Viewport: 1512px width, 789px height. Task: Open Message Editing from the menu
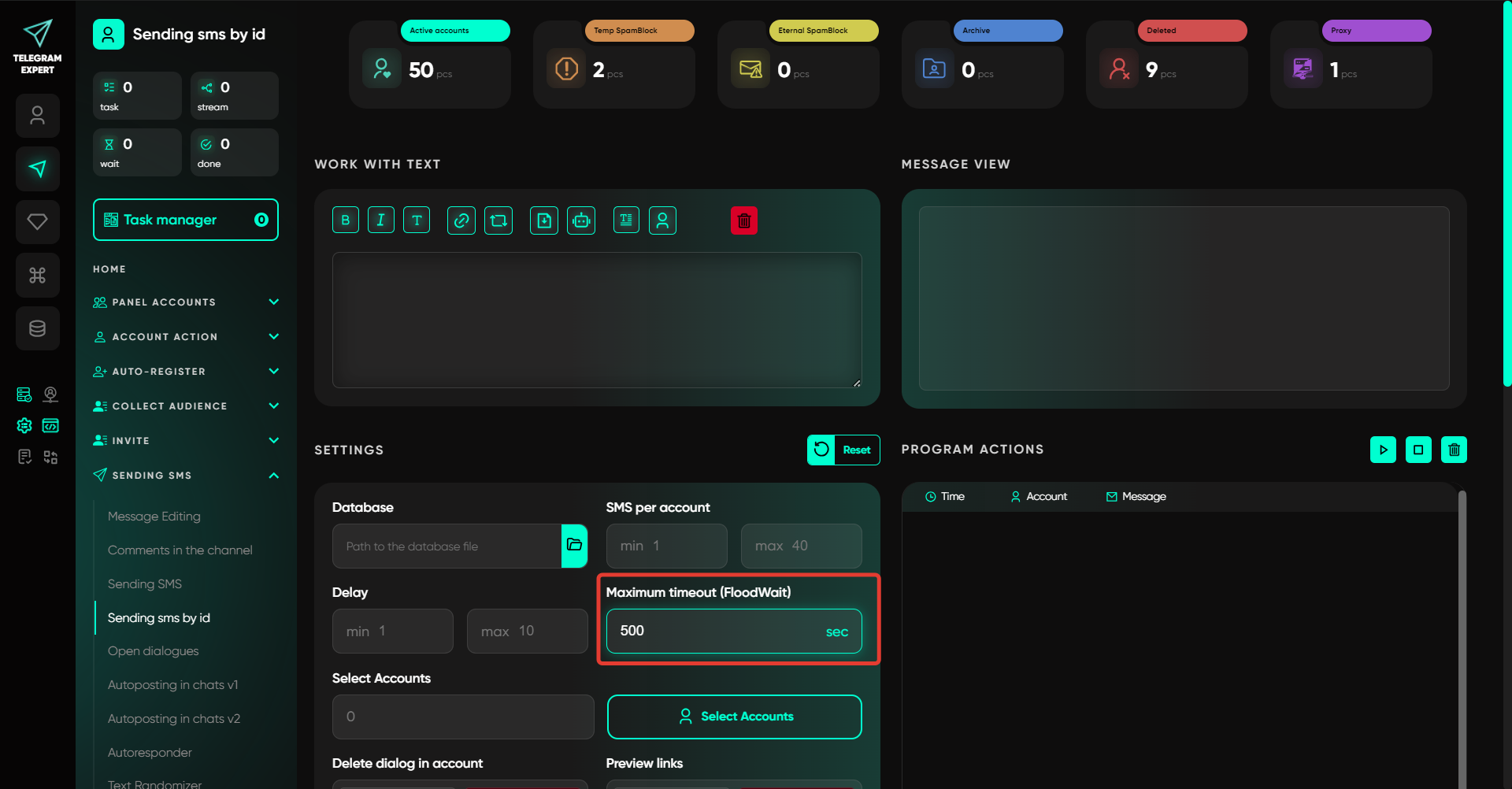(154, 517)
